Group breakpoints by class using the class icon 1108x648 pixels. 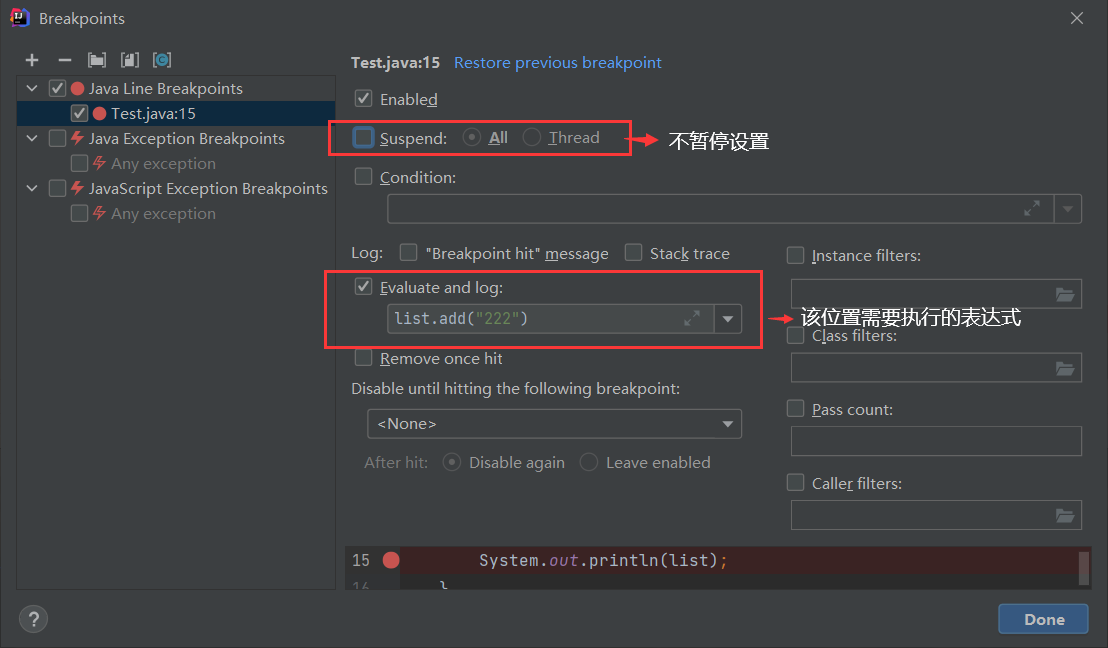click(x=161, y=60)
